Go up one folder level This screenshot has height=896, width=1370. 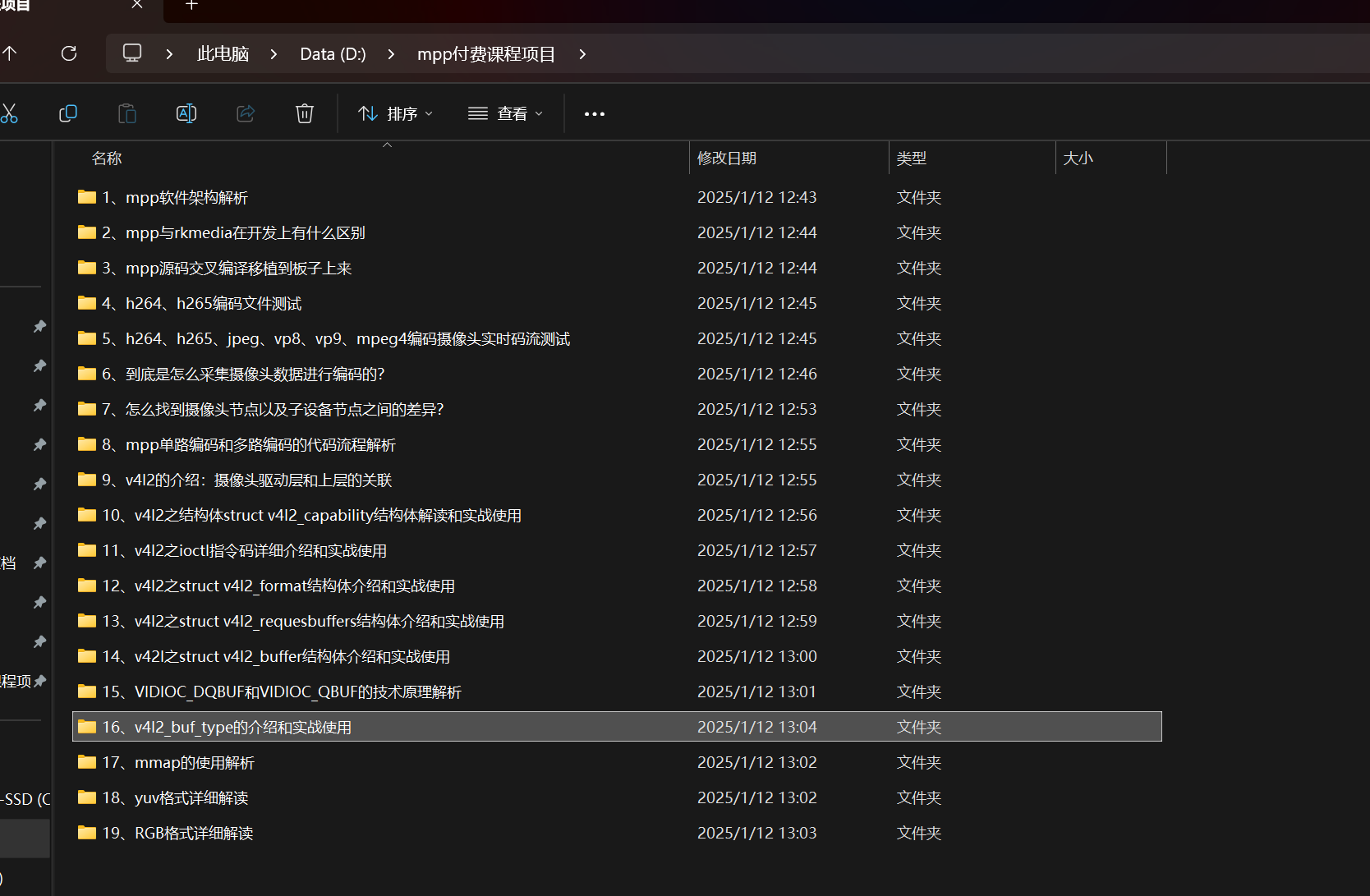coord(10,53)
